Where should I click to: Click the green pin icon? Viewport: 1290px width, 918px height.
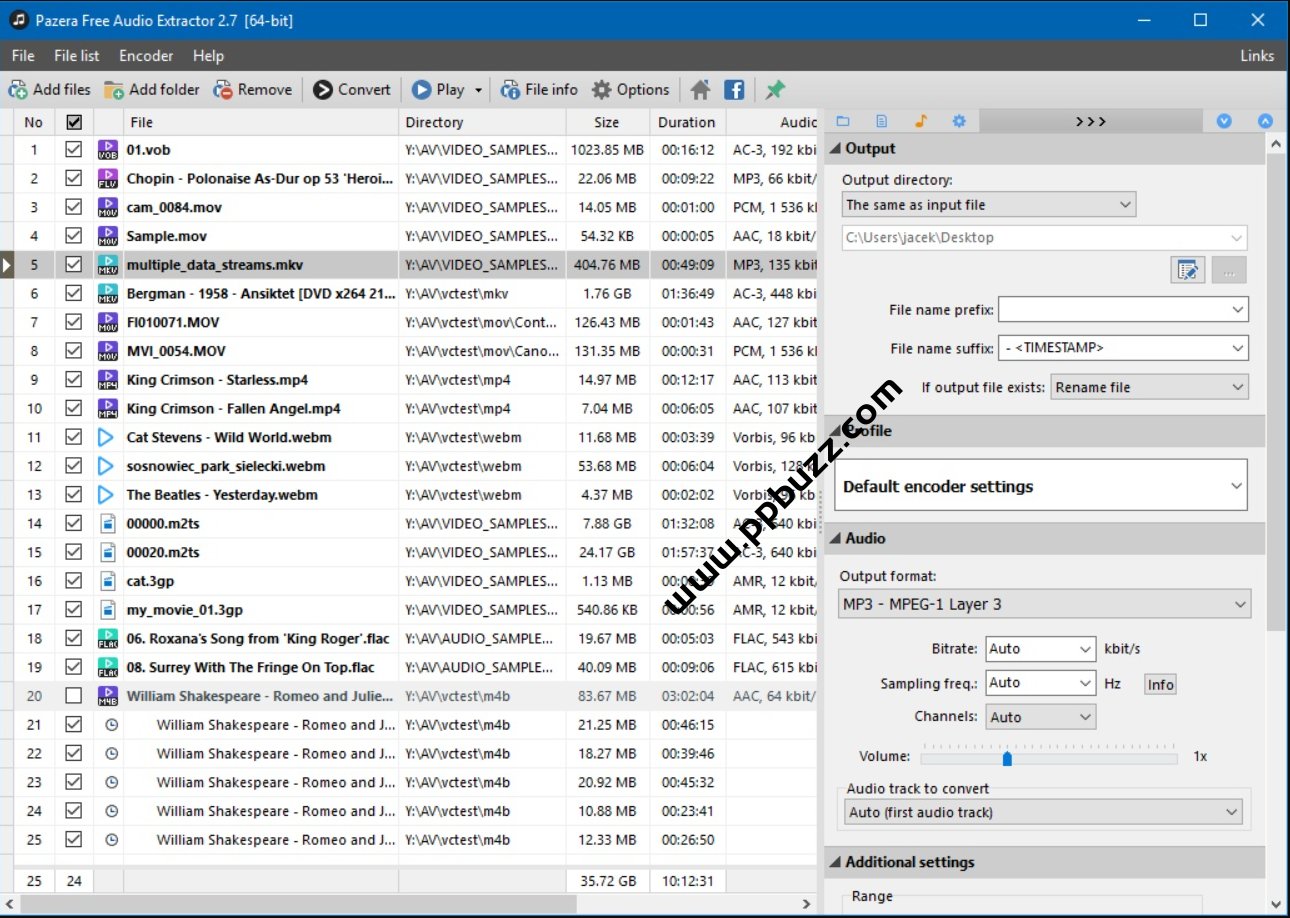click(775, 90)
